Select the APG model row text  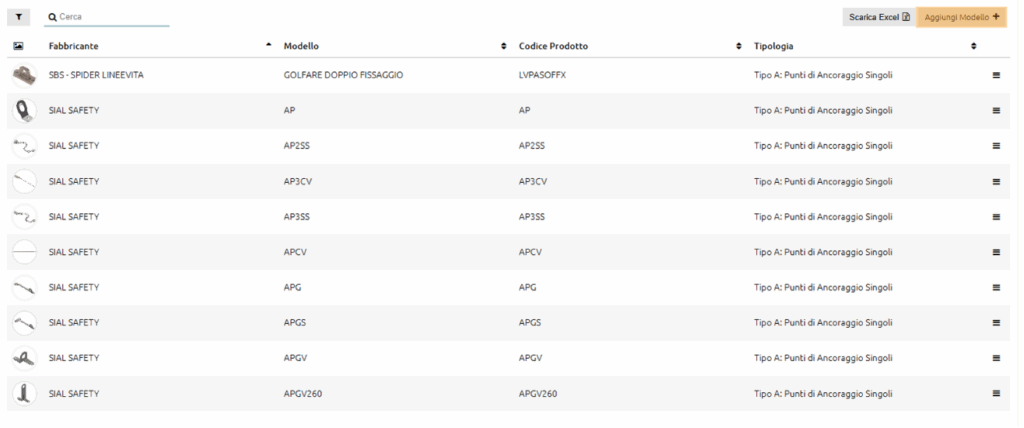pos(293,288)
